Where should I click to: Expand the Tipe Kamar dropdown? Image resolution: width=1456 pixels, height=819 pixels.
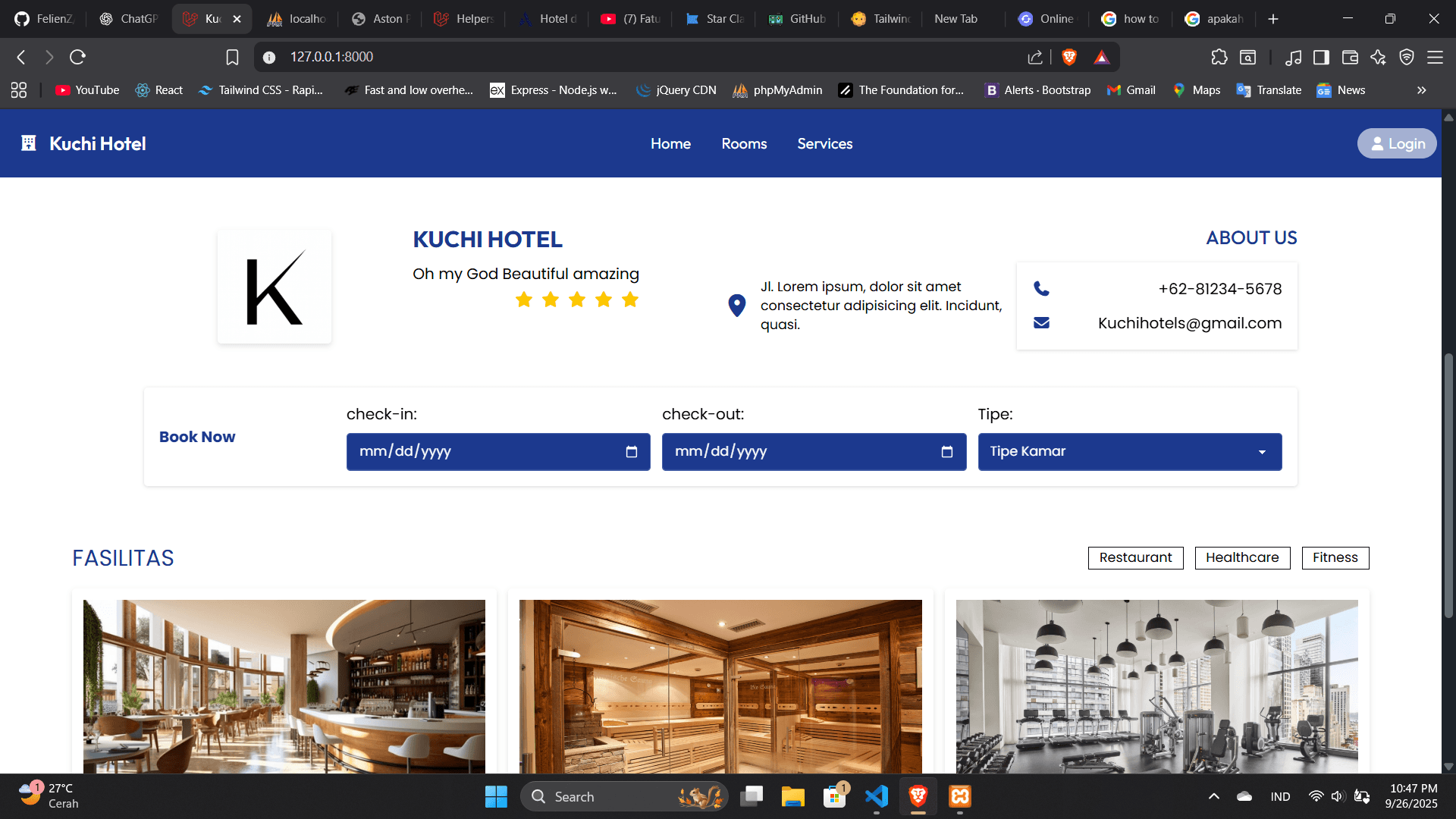1129,452
